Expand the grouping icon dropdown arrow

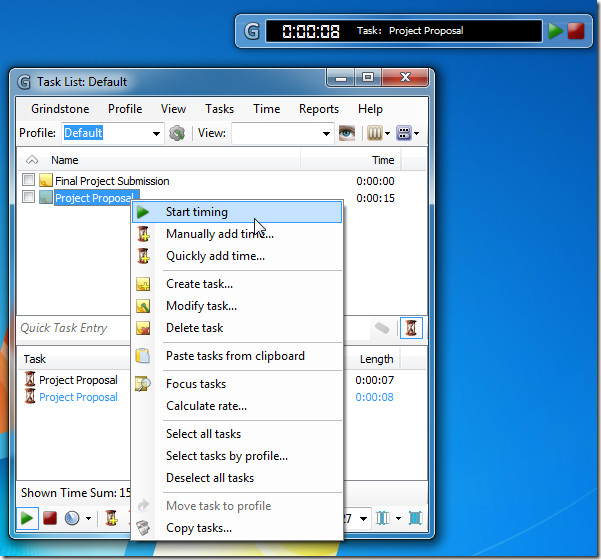[417, 133]
